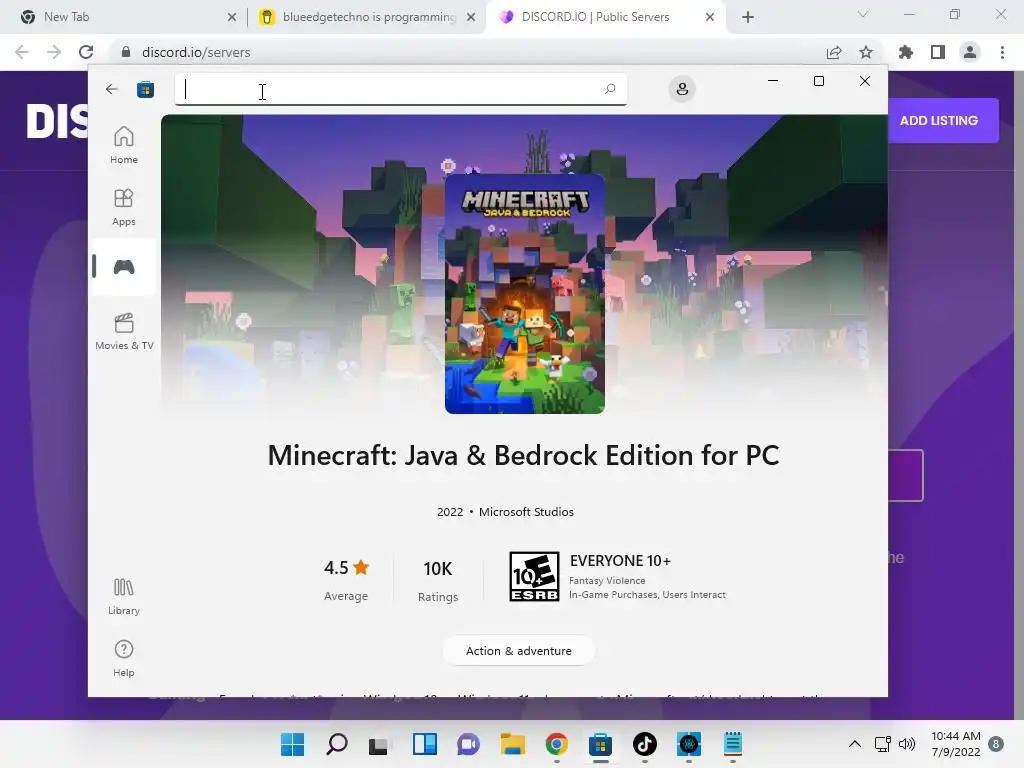Open Chrome profile avatar
The image size is (1024, 768).
tap(970, 52)
